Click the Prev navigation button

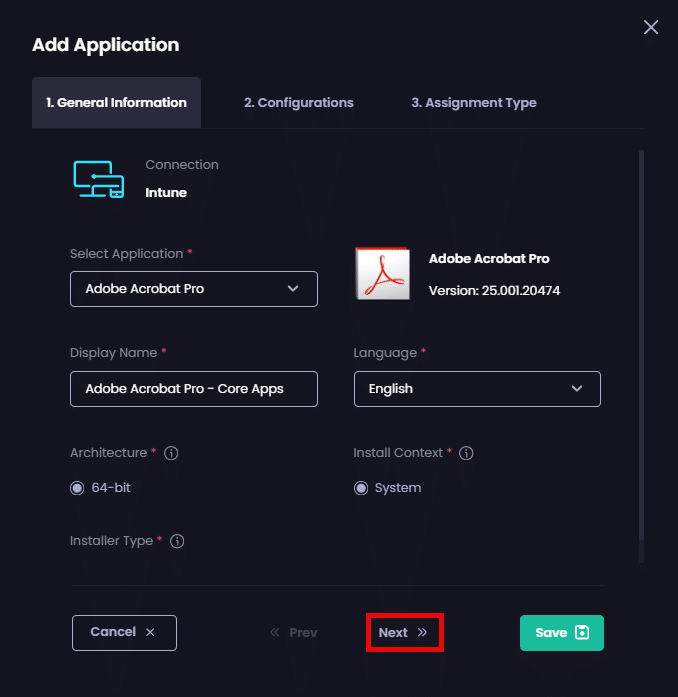click(x=293, y=633)
